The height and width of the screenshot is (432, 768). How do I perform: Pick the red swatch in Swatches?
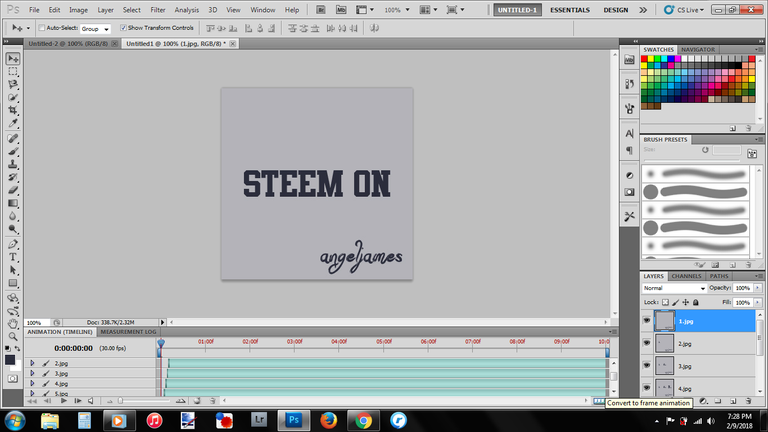pyautogui.click(x=644, y=59)
